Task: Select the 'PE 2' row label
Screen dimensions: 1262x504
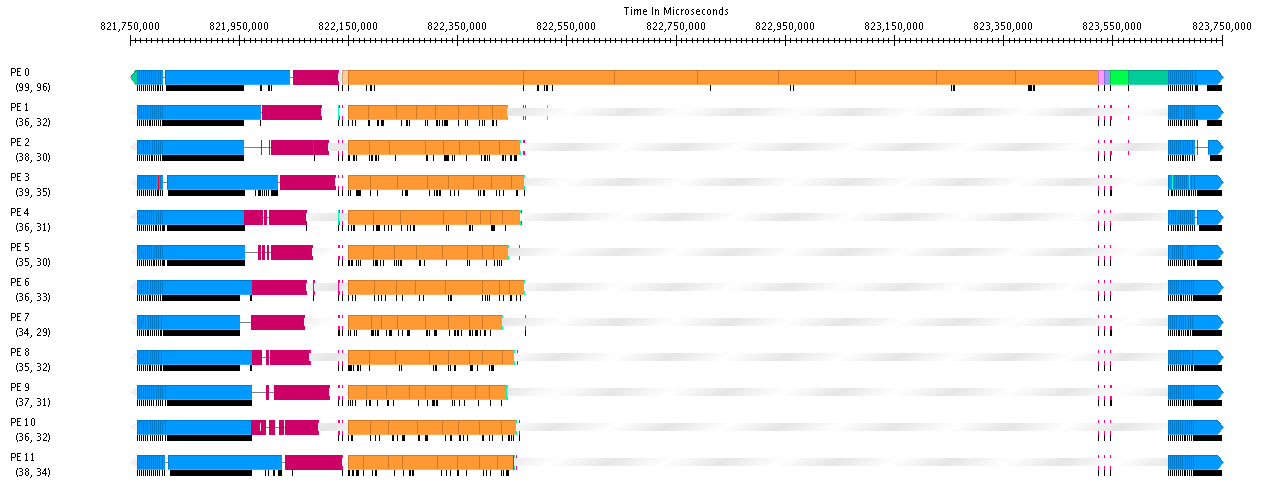Action: (21, 142)
